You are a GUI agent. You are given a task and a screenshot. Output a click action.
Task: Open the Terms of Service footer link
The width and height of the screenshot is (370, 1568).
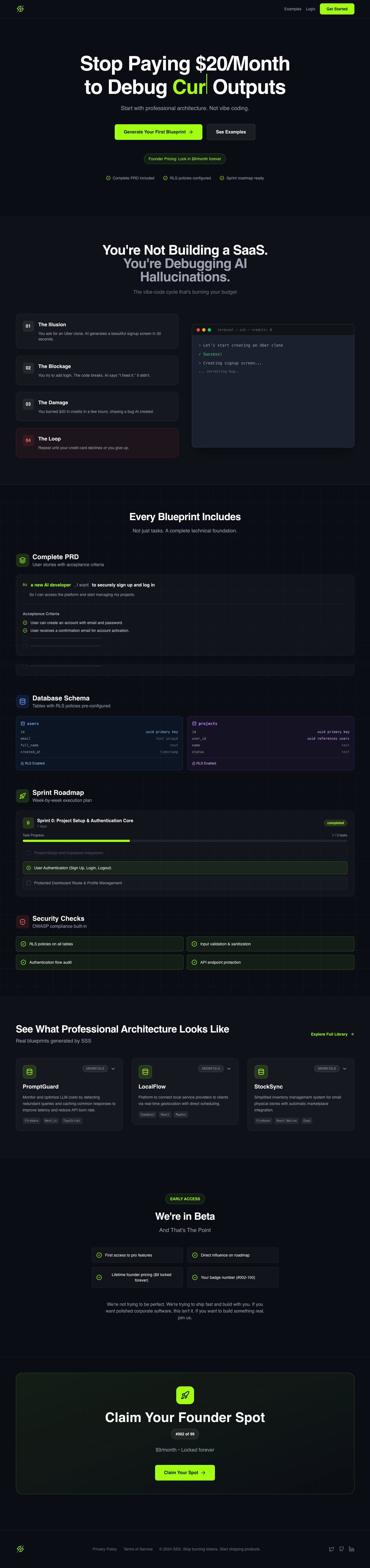138,1549
